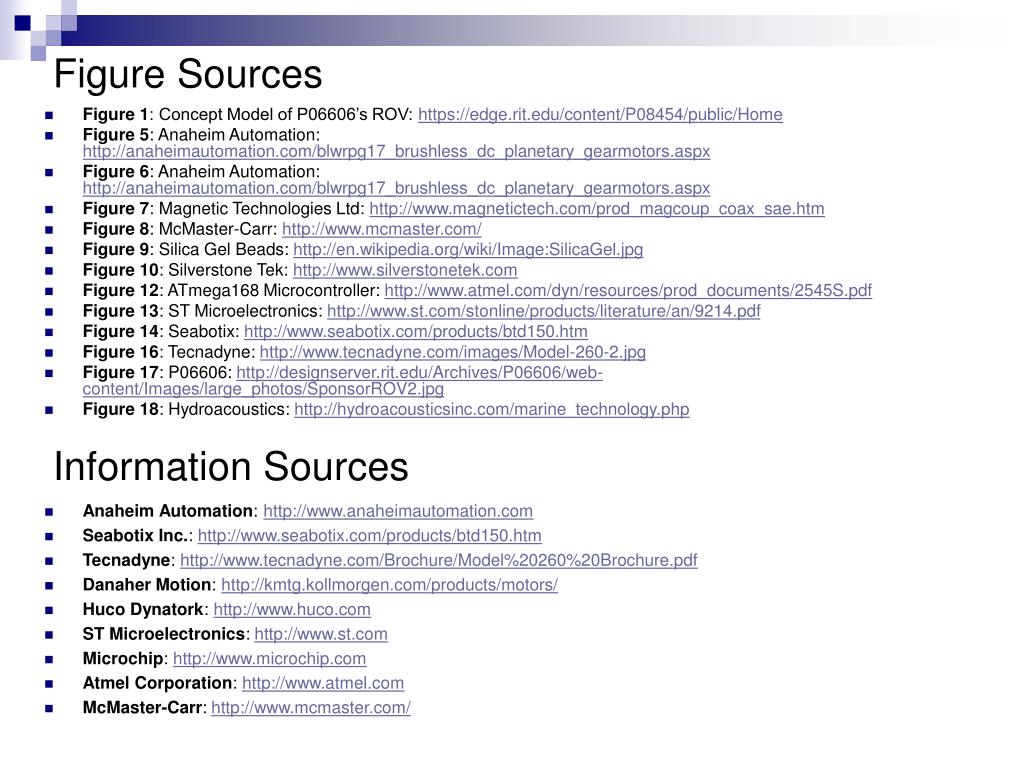Image resolution: width=1024 pixels, height=768 pixels.
Task: Open the Atmel 2545S.pdf document link
Action: (628, 291)
